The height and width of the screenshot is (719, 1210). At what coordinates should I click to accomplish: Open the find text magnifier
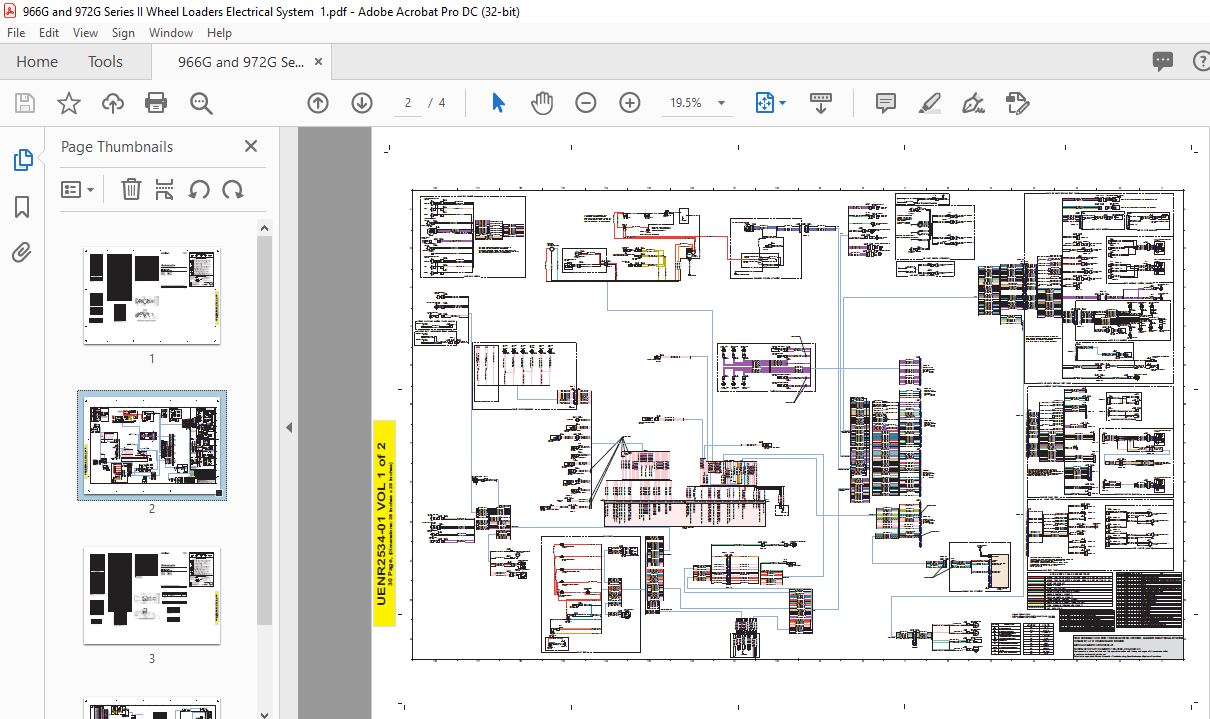201,103
